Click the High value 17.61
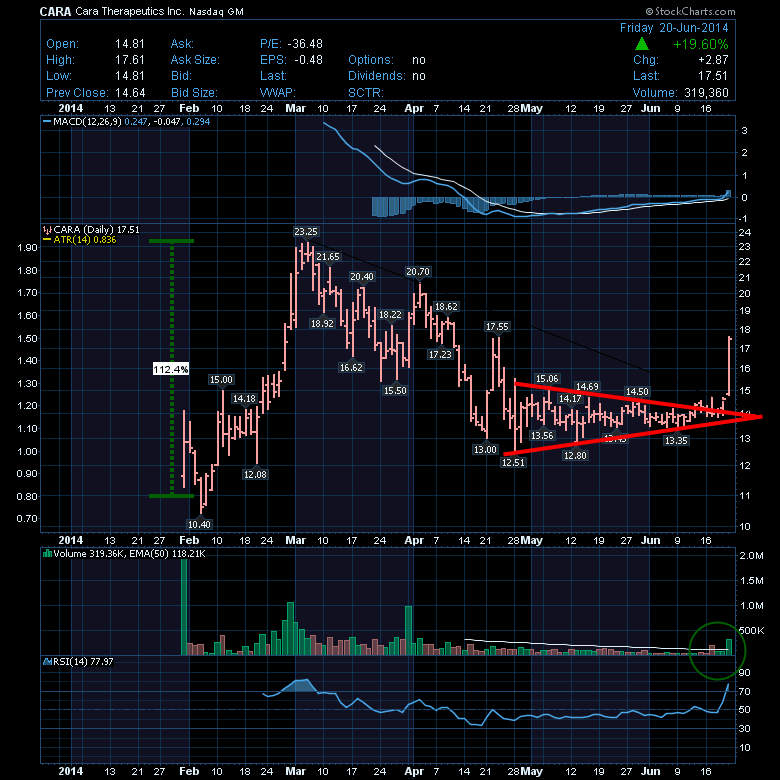Viewport: 780px width, 780px height. click(x=130, y=60)
